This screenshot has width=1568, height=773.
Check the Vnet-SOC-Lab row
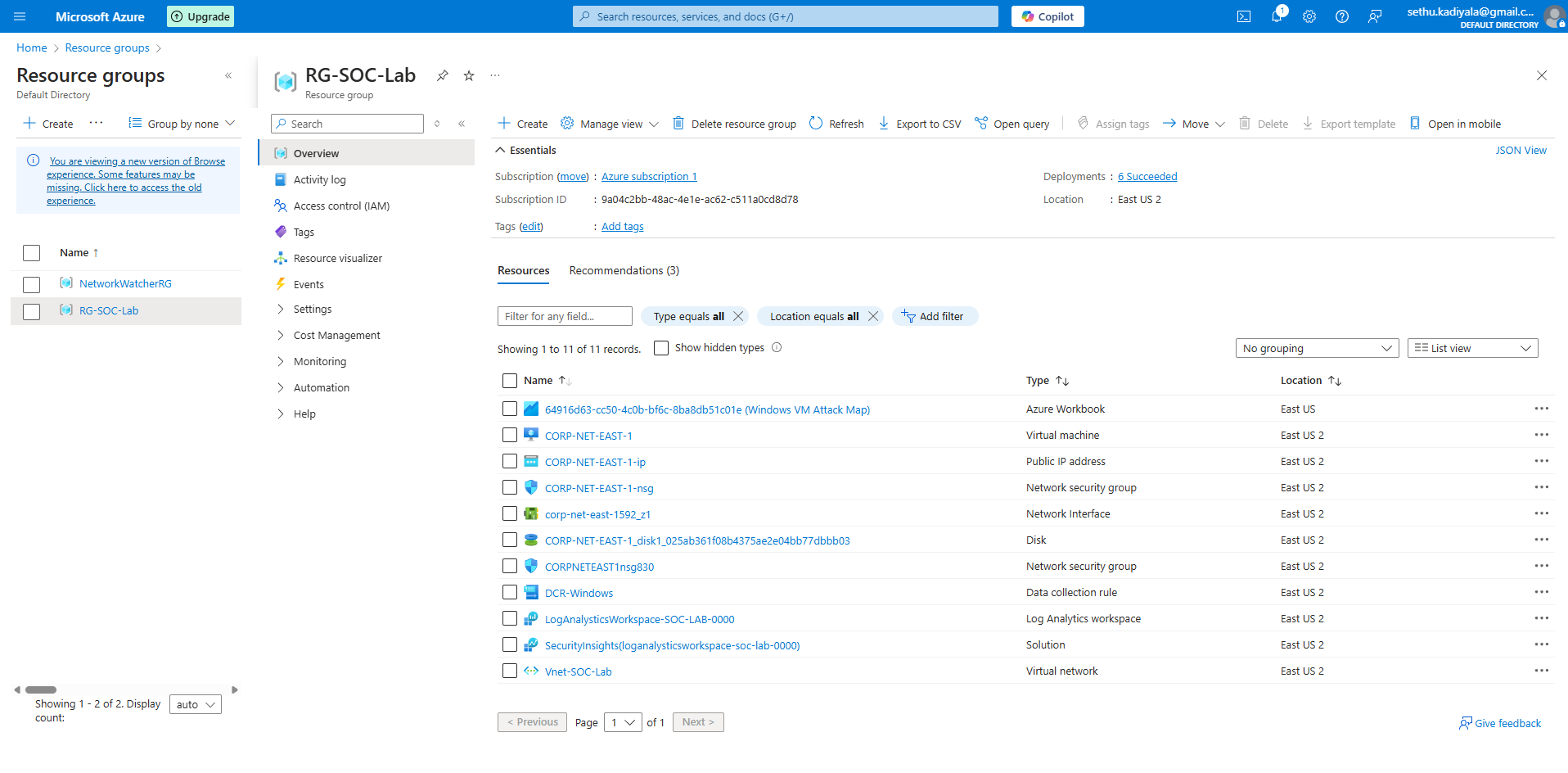[510, 671]
